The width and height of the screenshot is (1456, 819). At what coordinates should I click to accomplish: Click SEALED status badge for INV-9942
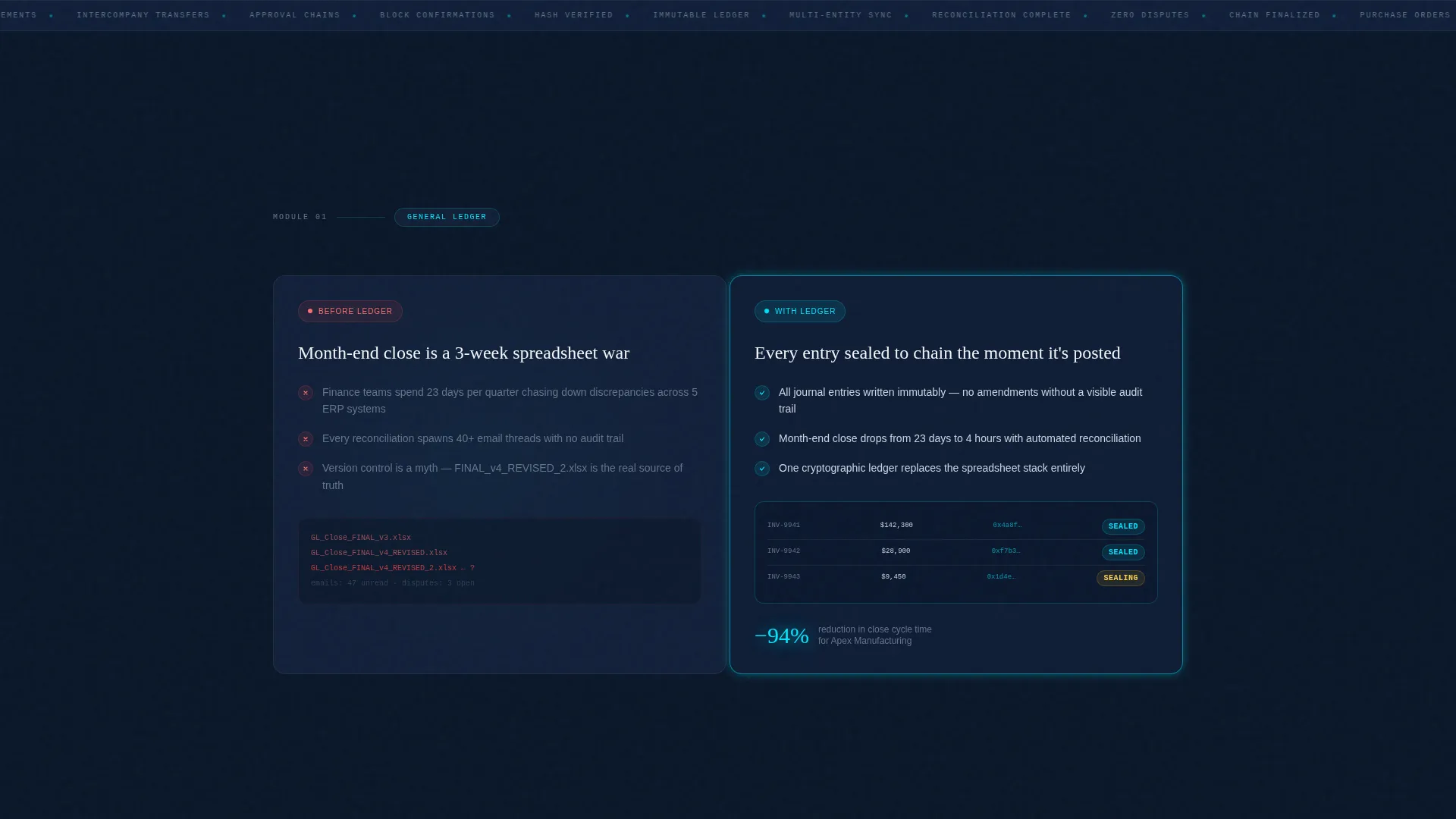pos(1123,552)
